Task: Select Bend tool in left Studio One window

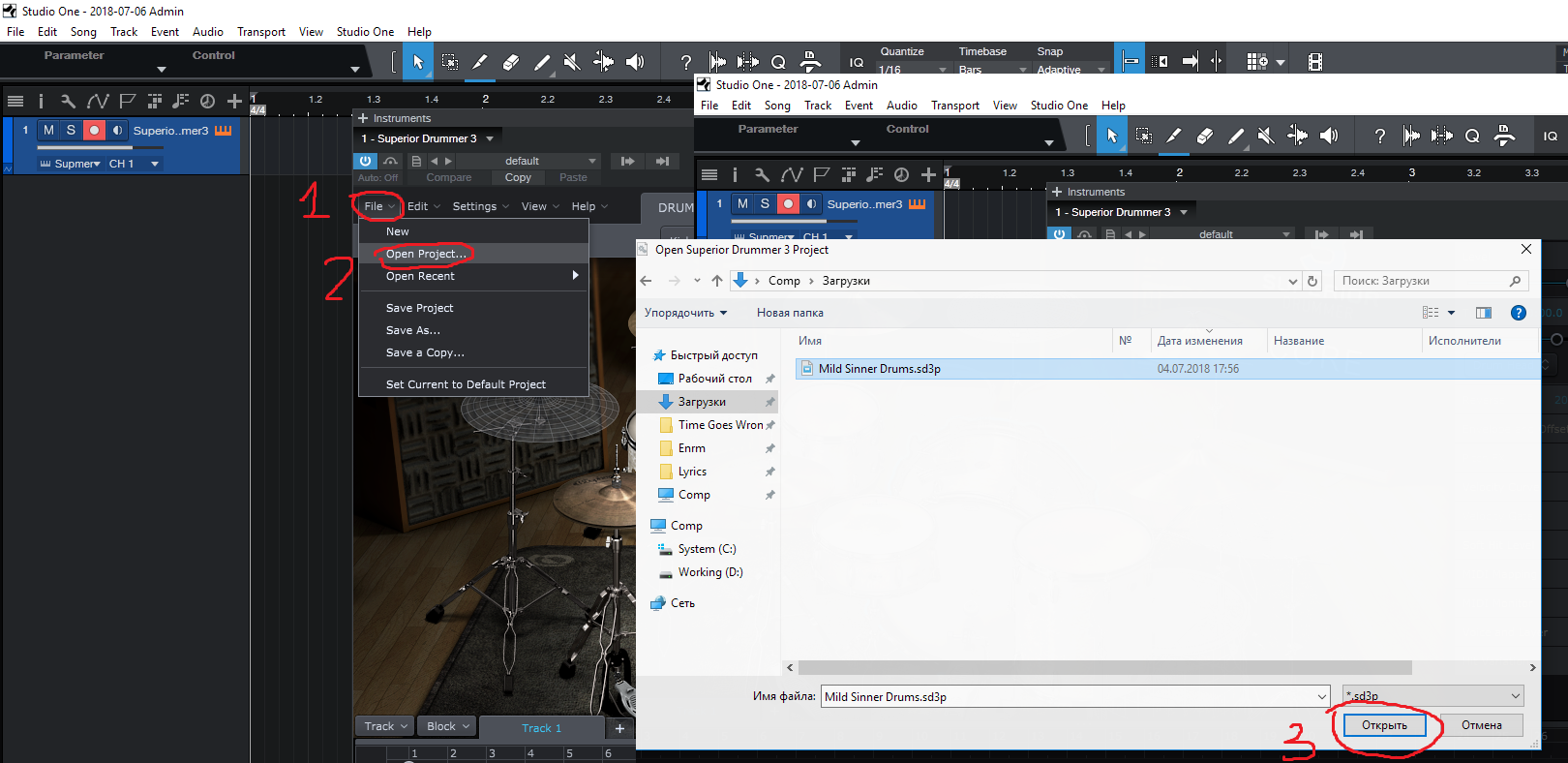Action: (603, 62)
